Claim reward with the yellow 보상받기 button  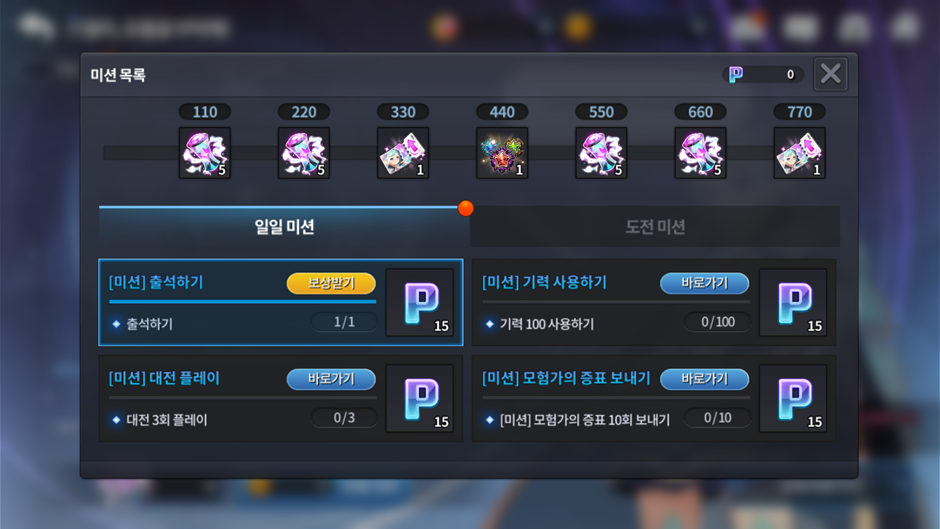coord(331,283)
